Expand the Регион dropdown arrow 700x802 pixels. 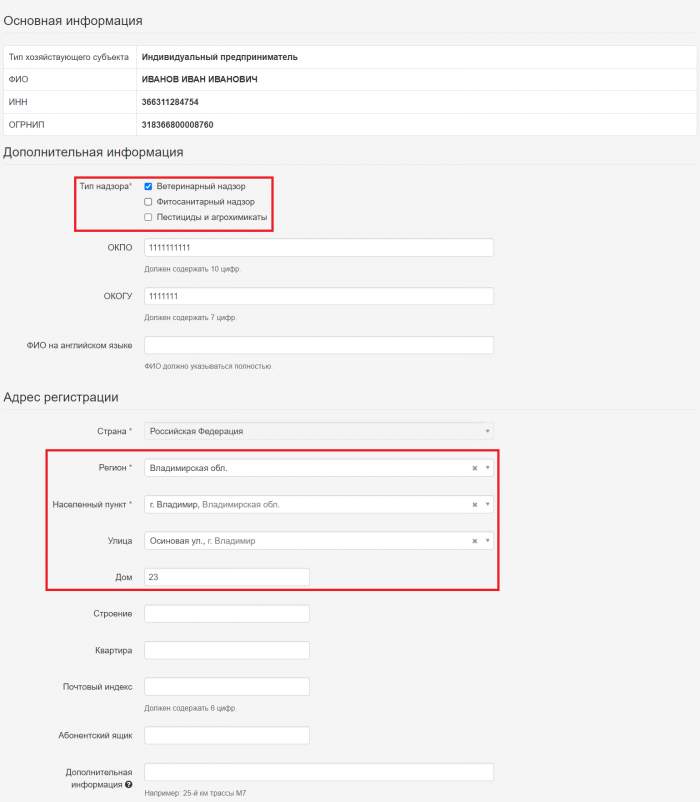pyautogui.click(x=487, y=468)
